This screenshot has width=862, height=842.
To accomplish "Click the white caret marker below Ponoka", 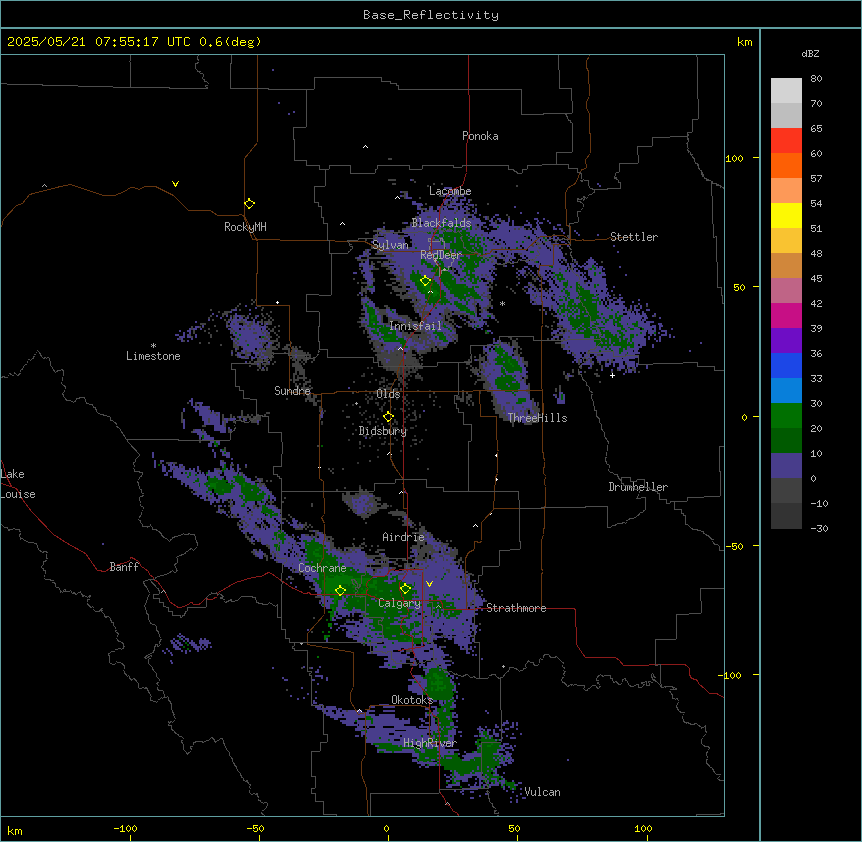I will tap(366, 147).
